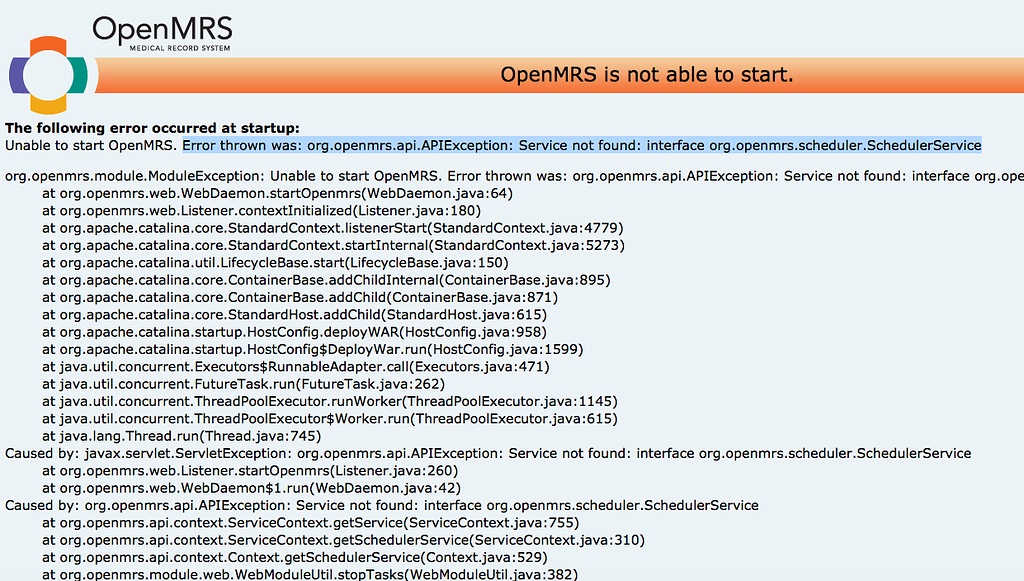This screenshot has height=581, width=1024.
Task: Click the java.lang.Thread.run line
Action: [182, 436]
